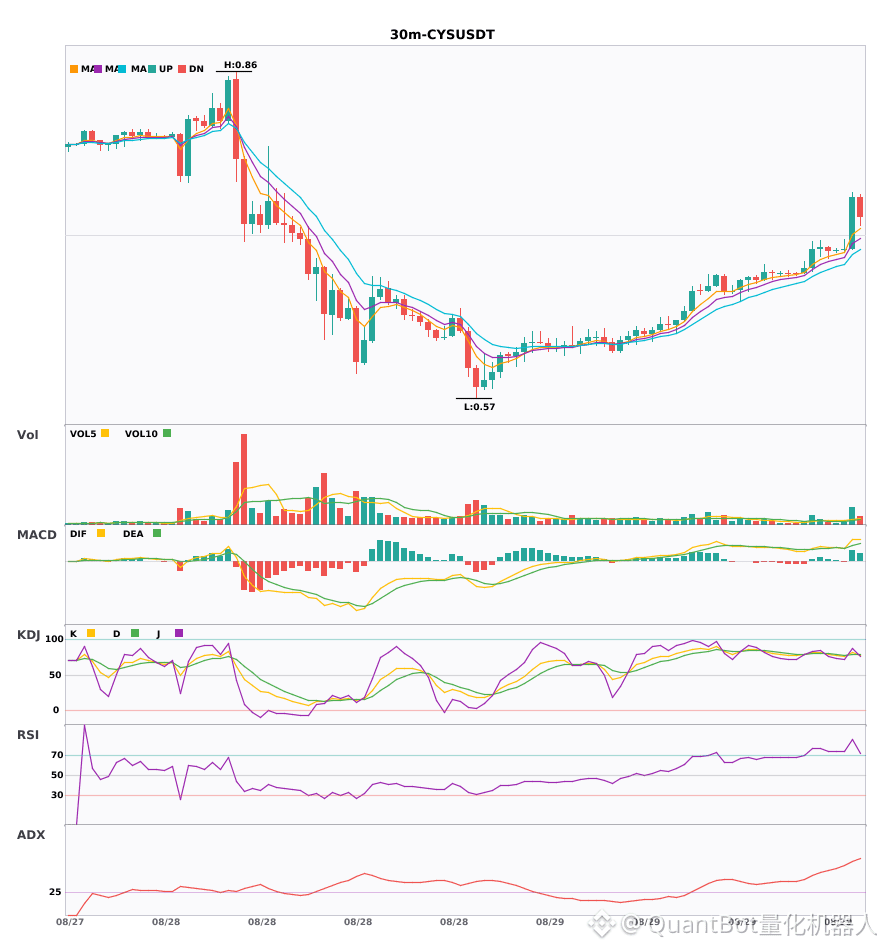Click the RSI axis value 30
Screen dimensions: 885x950
coord(57,795)
